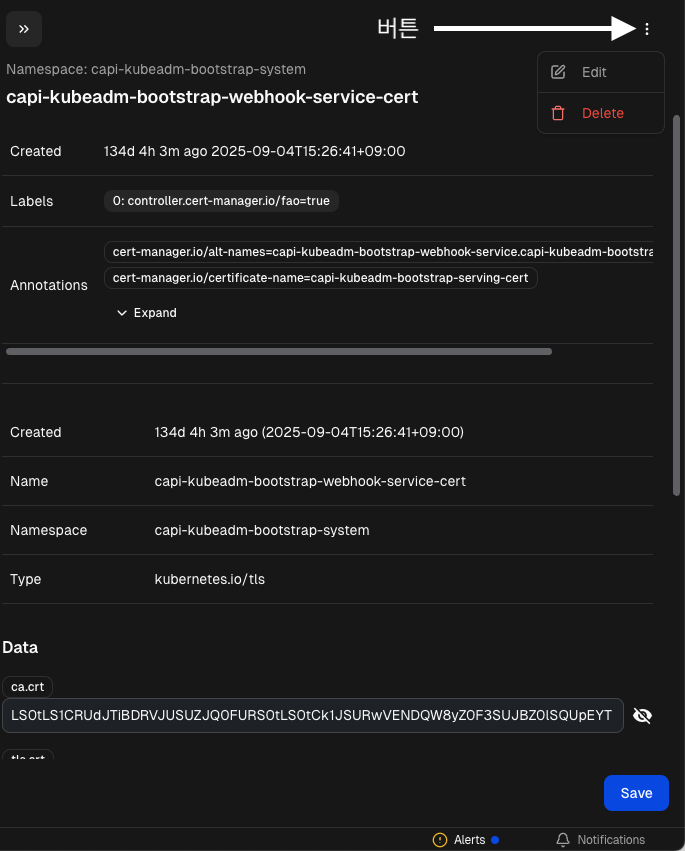The height and width of the screenshot is (851, 685).
Task: Click the vertical scrollbar on the right
Action: [677, 300]
